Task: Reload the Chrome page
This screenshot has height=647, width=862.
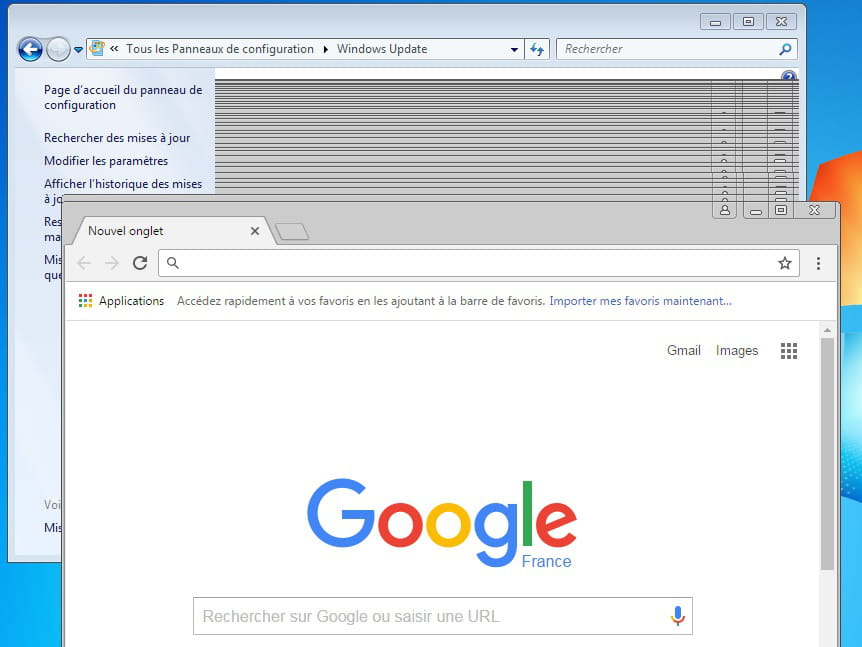Action: (x=140, y=263)
